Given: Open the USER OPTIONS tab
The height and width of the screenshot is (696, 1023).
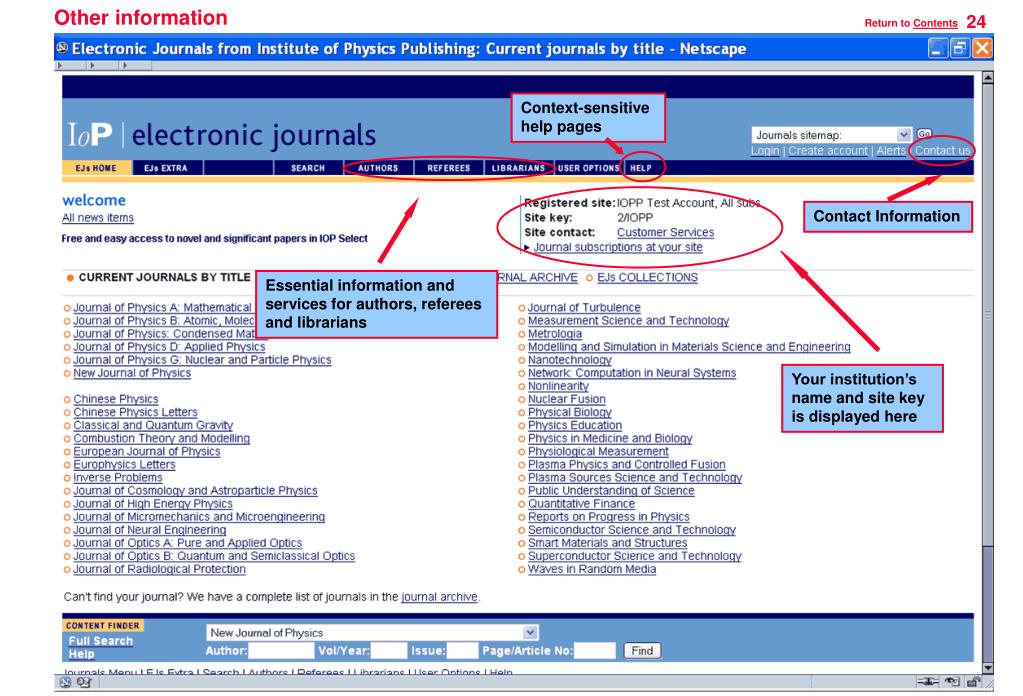Looking at the screenshot, I should point(588,168).
